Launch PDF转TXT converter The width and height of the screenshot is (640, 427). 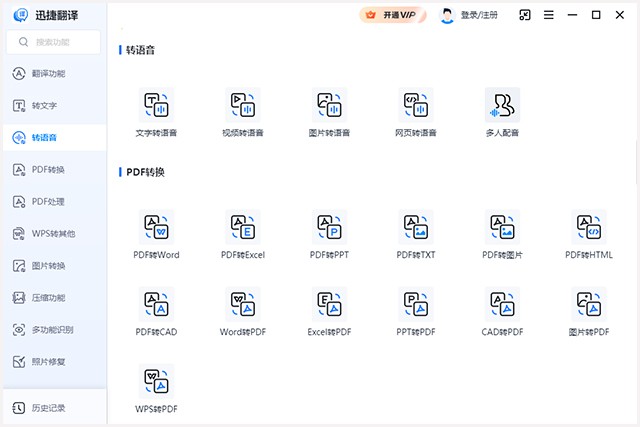(416, 234)
